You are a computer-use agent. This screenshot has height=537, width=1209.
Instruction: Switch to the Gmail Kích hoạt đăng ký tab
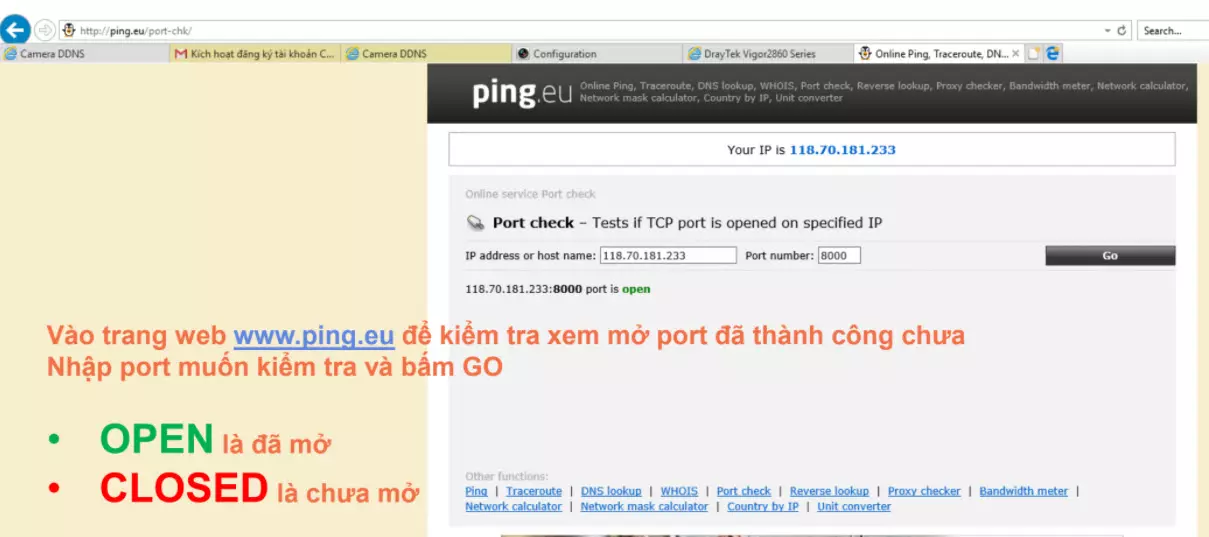click(x=255, y=54)
